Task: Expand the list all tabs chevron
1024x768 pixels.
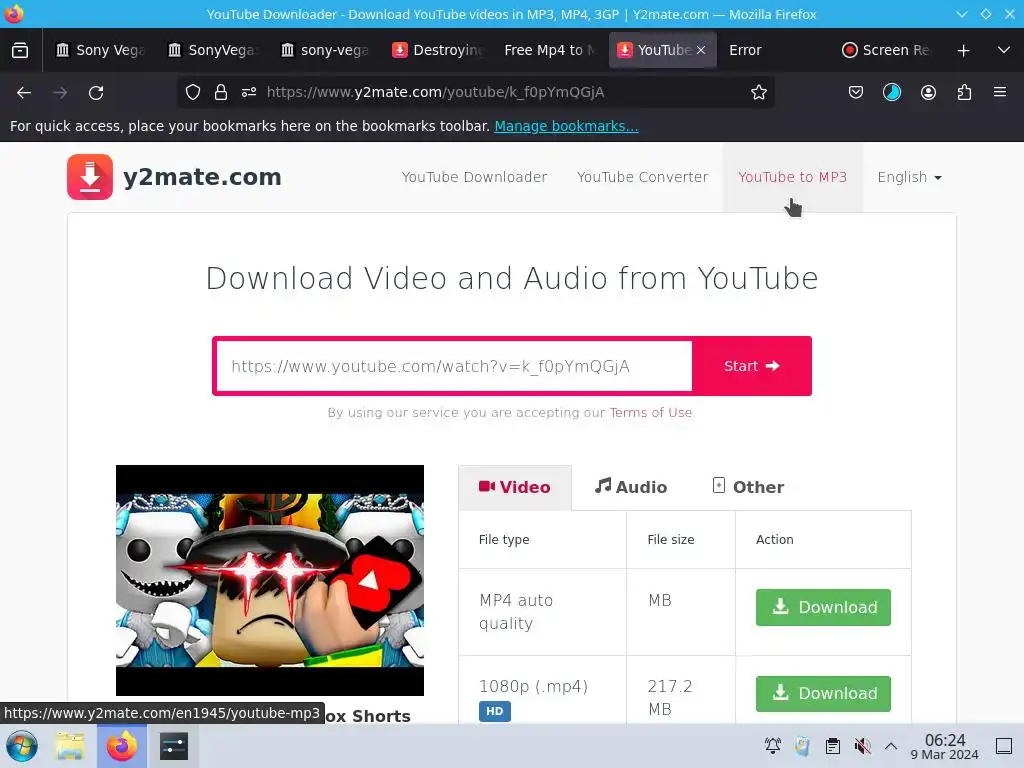Action: click(1004, 50)
